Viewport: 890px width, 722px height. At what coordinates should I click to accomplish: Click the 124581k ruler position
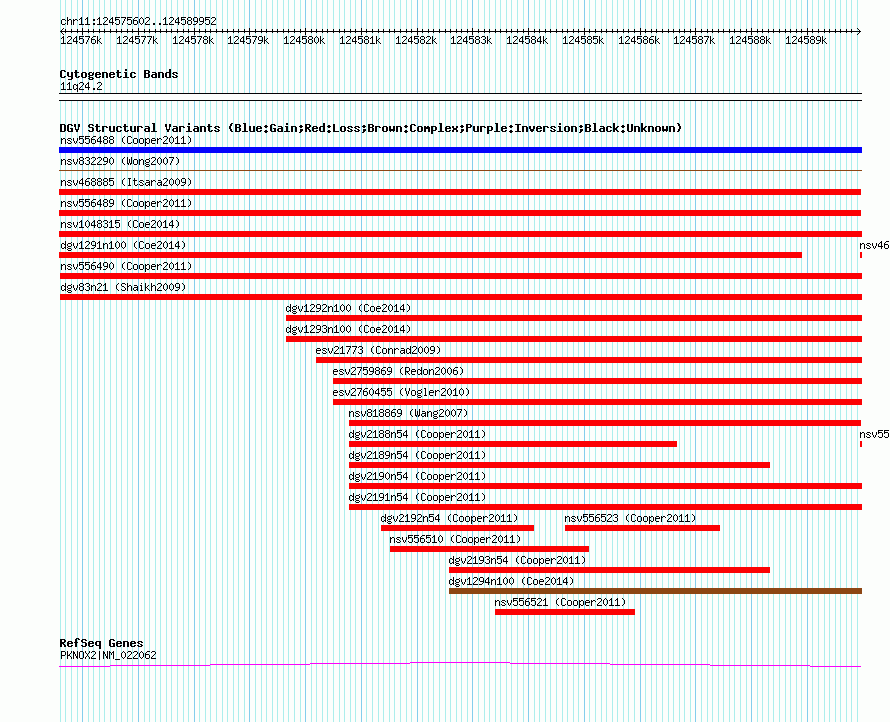tap(360, 40)
